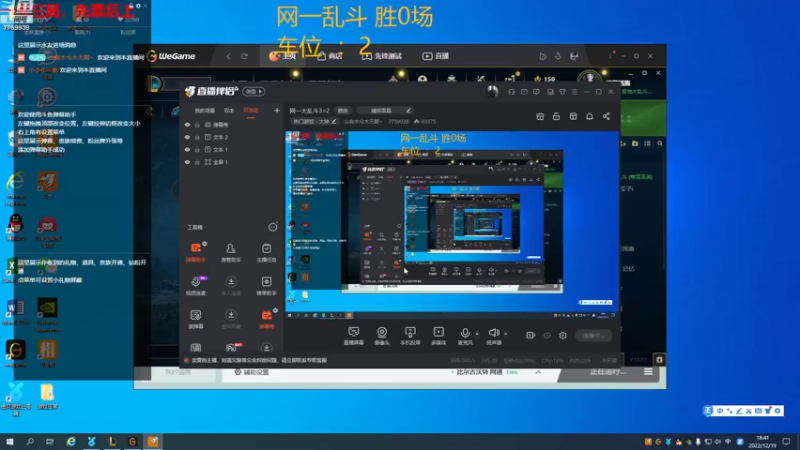Edit the game category pencil tag
The image size is (800, 450).
[x=314, y=121]
